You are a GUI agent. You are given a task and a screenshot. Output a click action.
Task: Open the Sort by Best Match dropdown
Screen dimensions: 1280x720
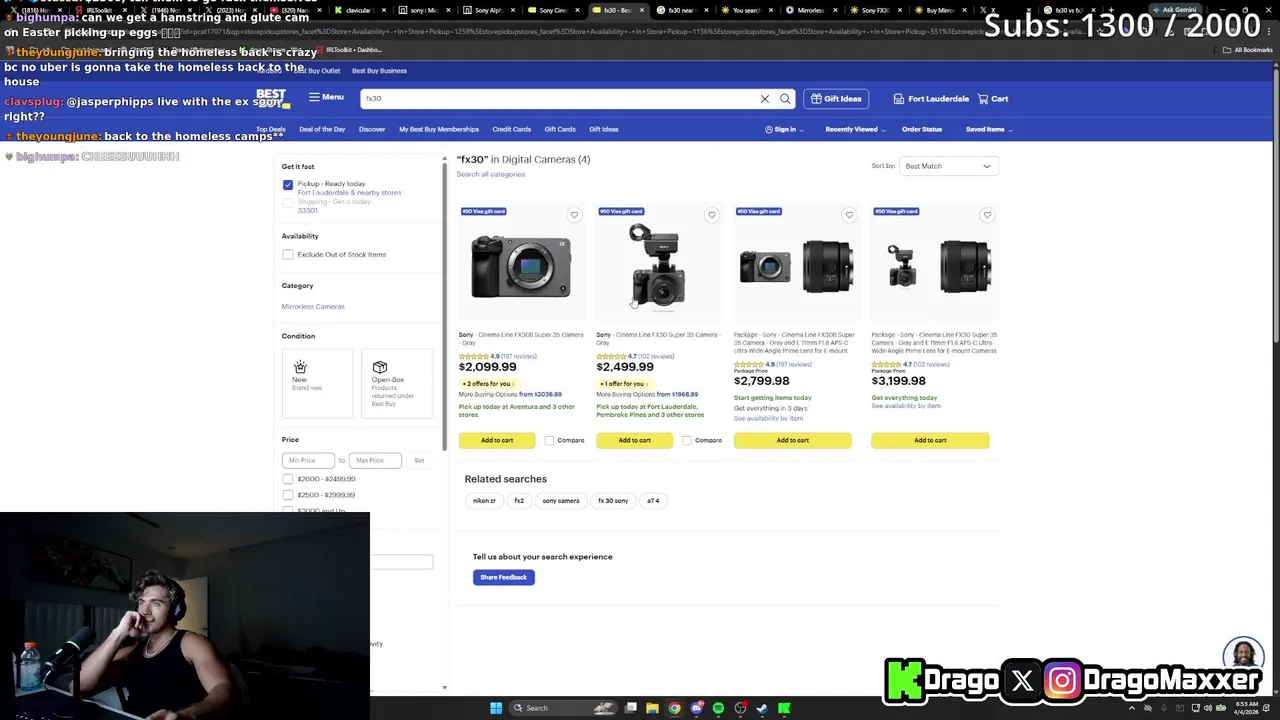pyautogui.click(x=947, y=166)
